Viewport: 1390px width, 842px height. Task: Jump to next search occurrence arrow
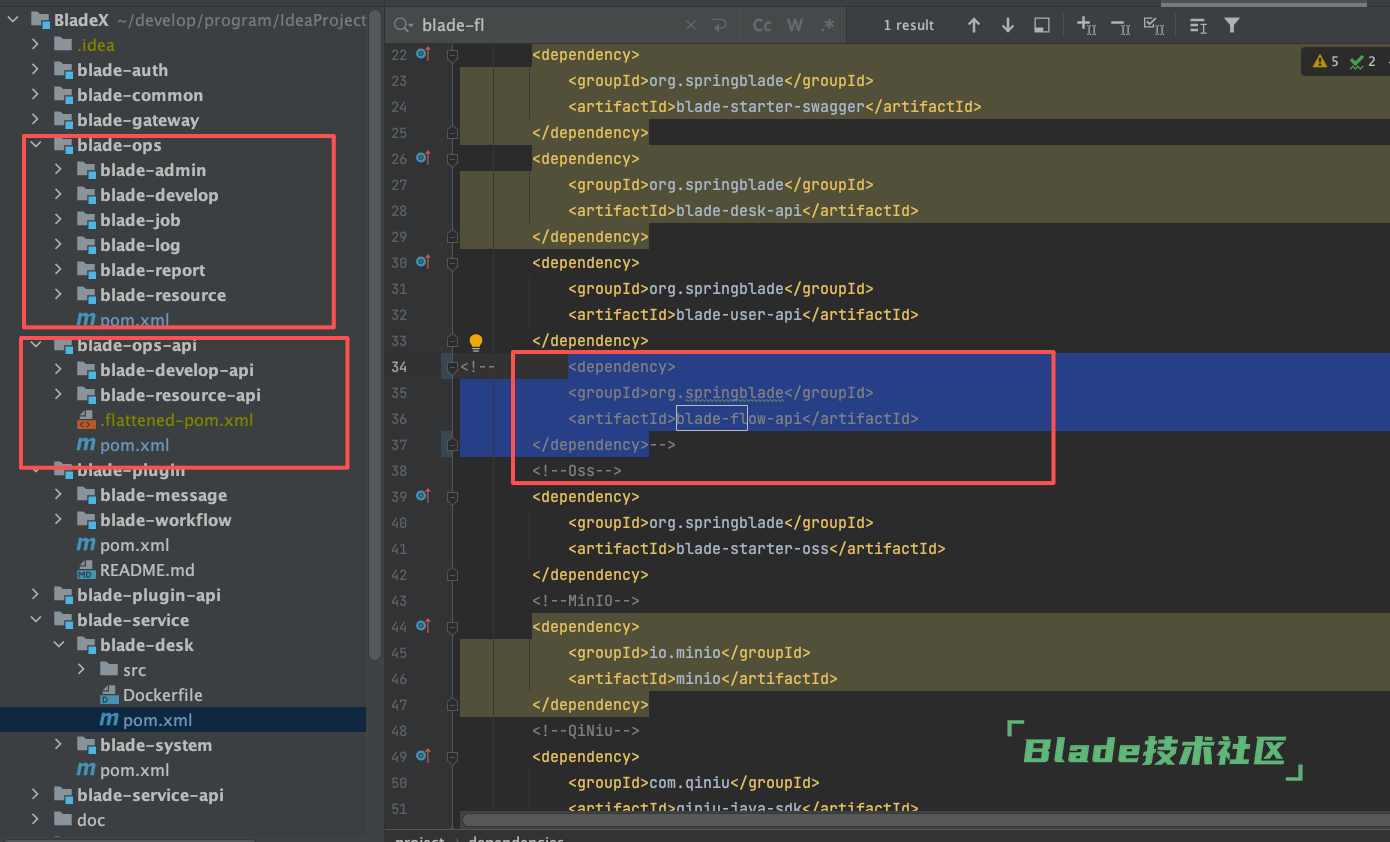tap(1007, 25)
